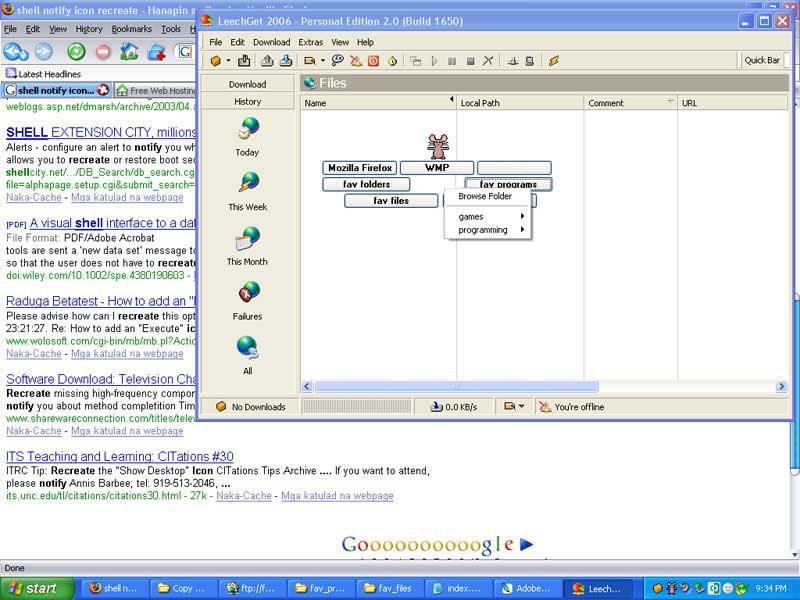800x600 pixels.
Task: Click the fav files floating button
Action: 391,201
